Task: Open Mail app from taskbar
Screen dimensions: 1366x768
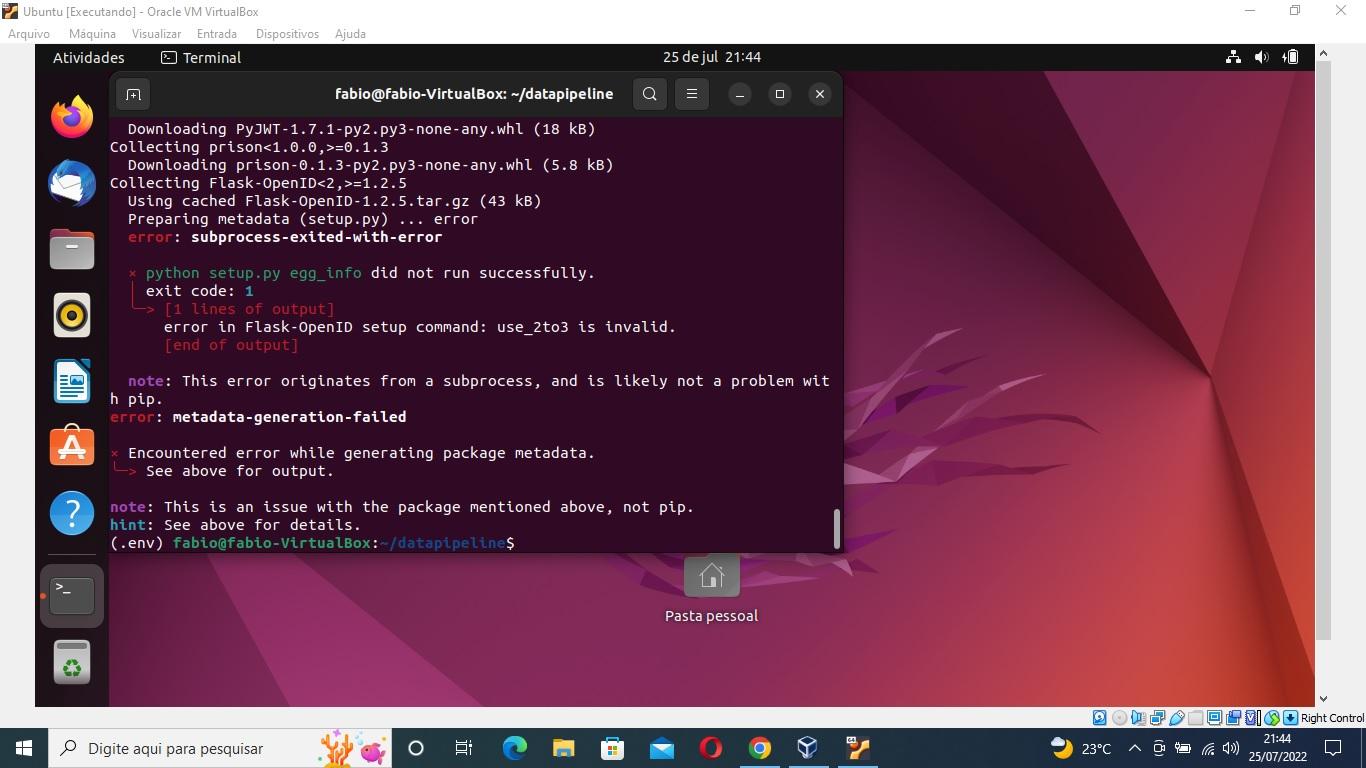Action: click(x=661, y=748)
